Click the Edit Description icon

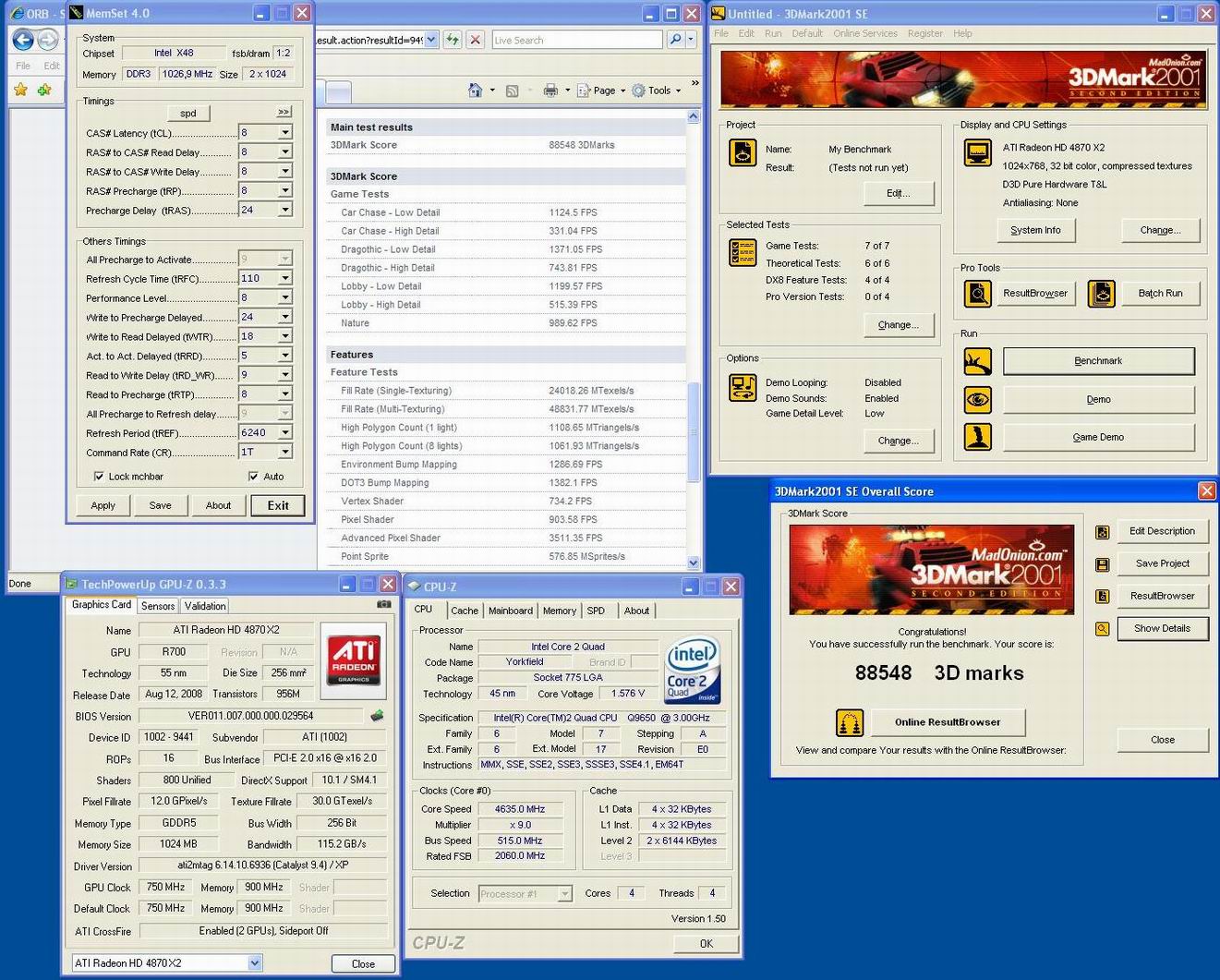[1102, 532]
